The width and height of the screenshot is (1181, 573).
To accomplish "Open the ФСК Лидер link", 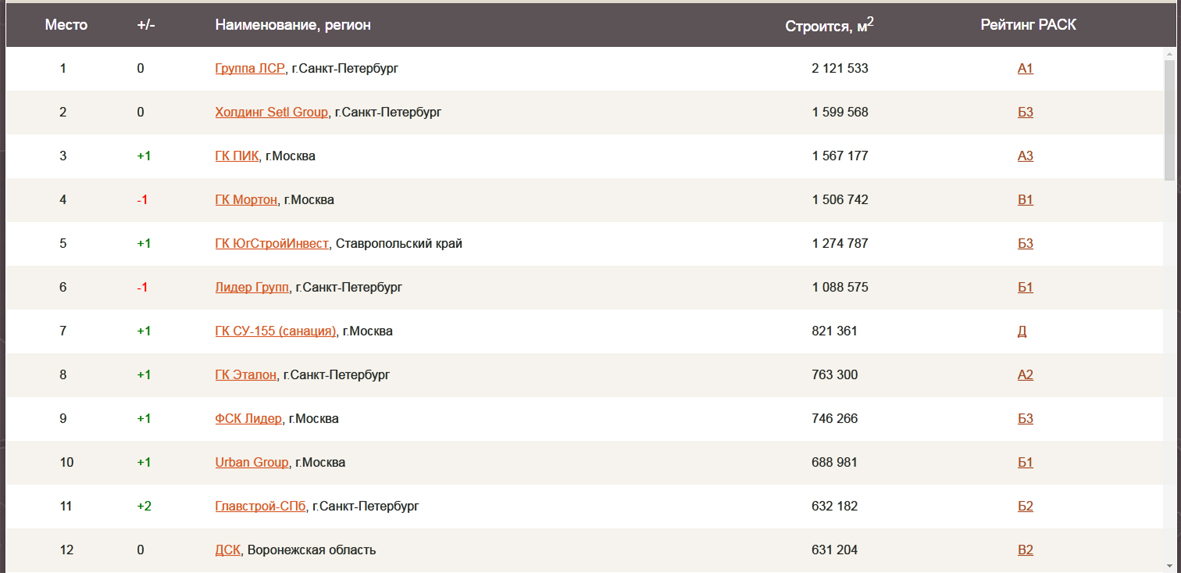I will point(248,419).
